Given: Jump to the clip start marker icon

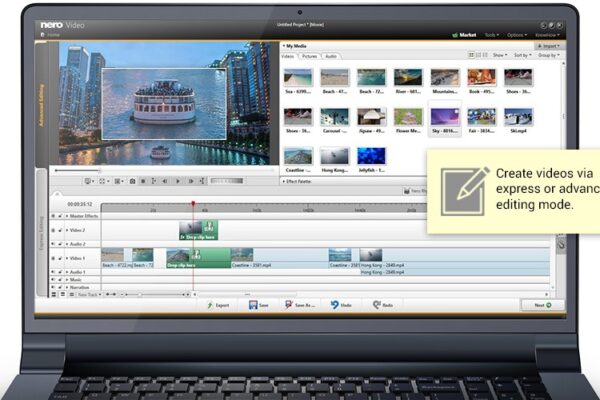Looking at the screenshot, I should 154,181.
